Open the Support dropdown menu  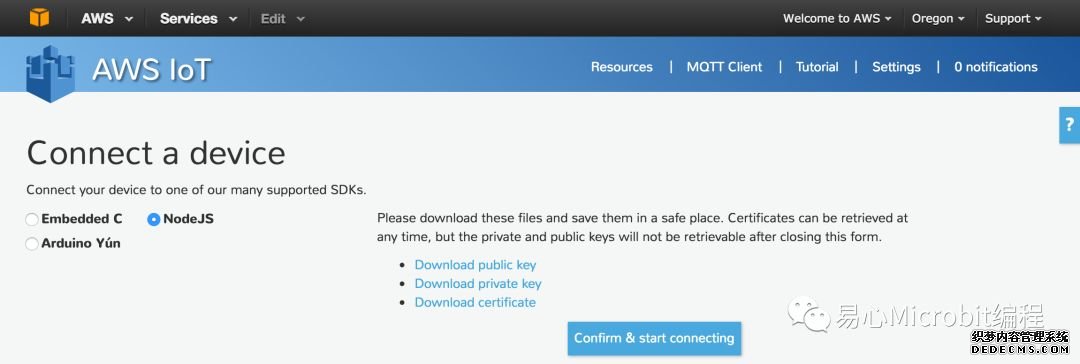[1013, 19]
